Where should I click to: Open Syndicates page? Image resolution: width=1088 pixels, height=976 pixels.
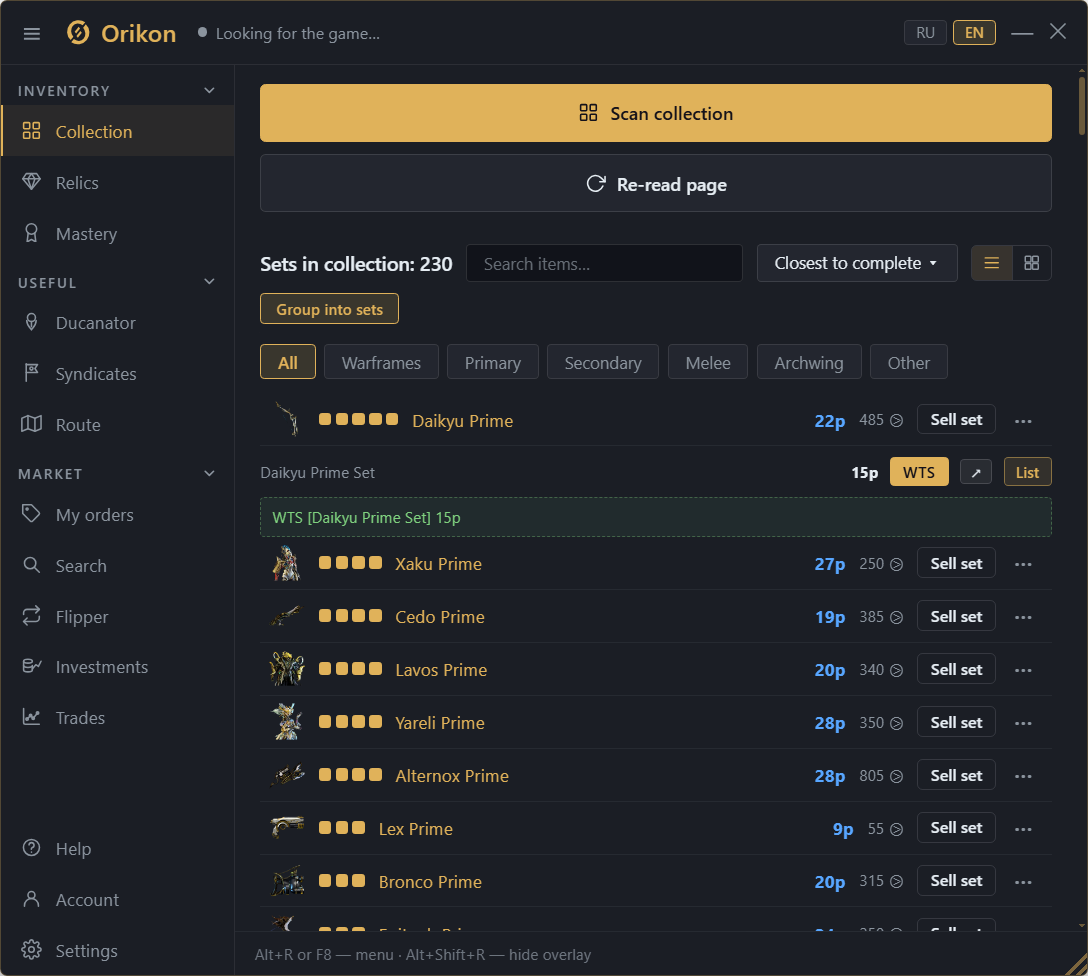[117, 374]
